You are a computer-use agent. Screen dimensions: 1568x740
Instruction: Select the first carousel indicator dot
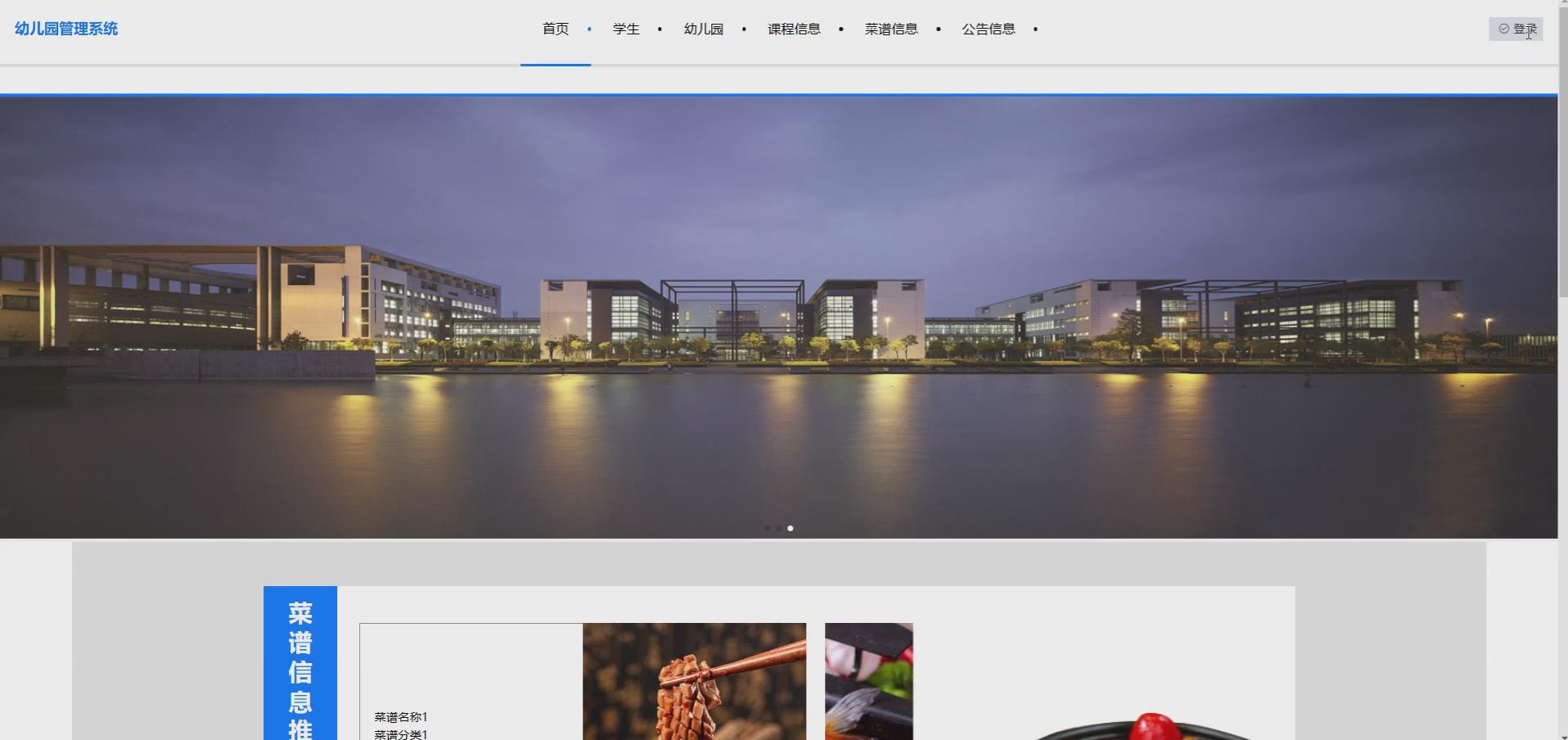pyautogui.click(x=767, y=528)
